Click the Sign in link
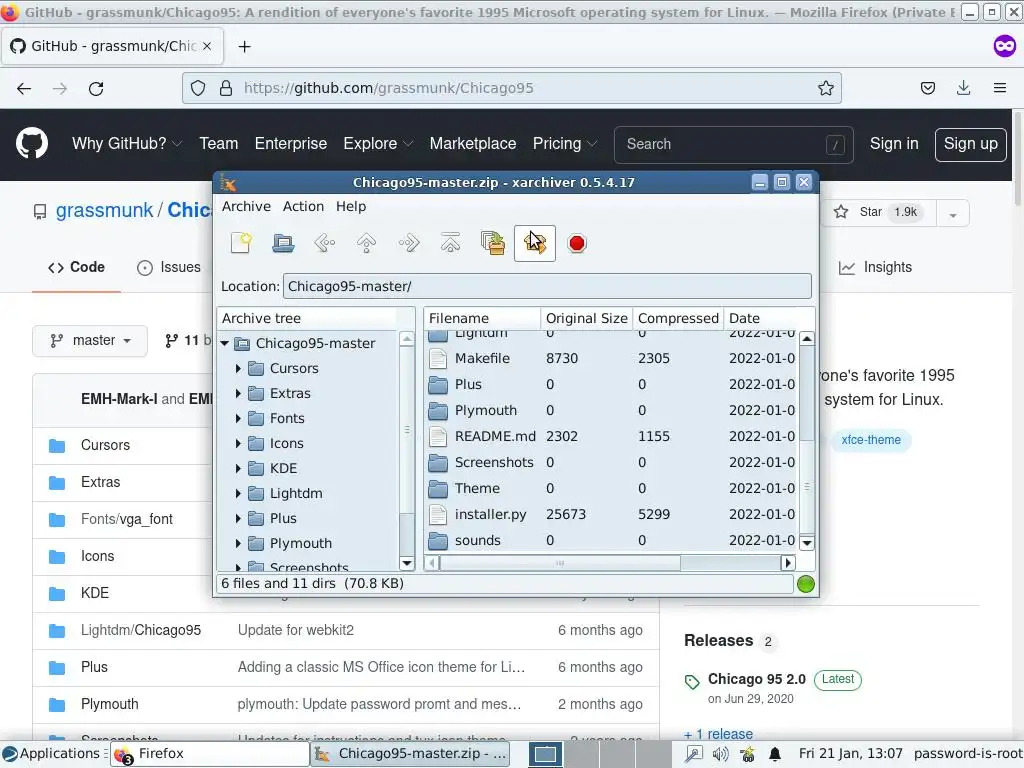Screen dimensions: 1024x768 click(894, 144)
